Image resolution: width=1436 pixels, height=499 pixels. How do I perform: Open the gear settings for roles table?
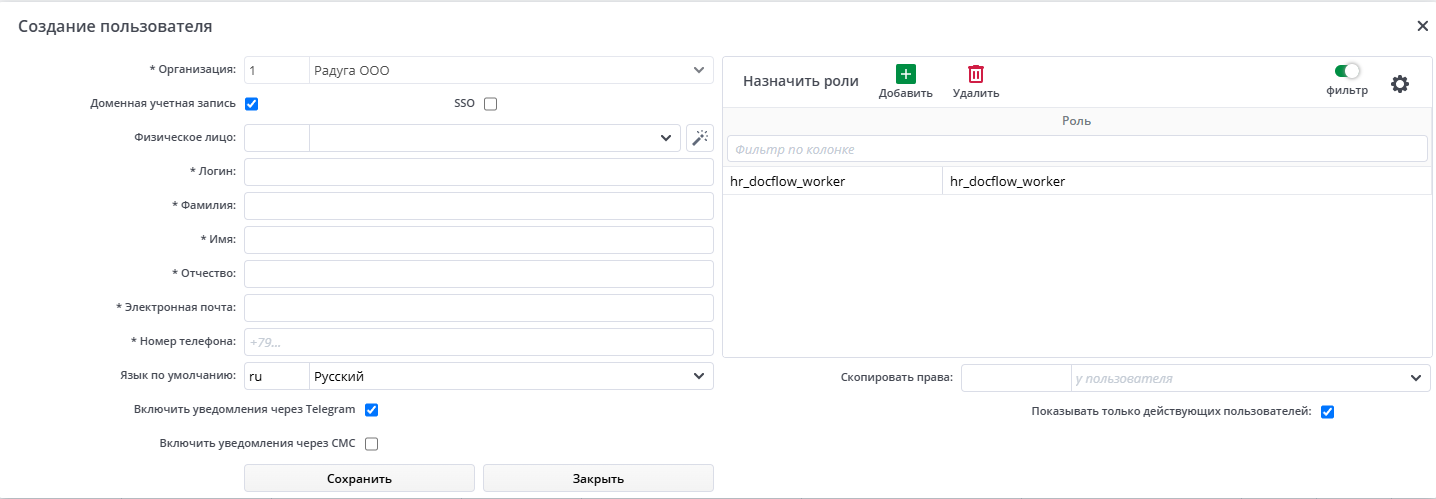(x=1400, y=84)
